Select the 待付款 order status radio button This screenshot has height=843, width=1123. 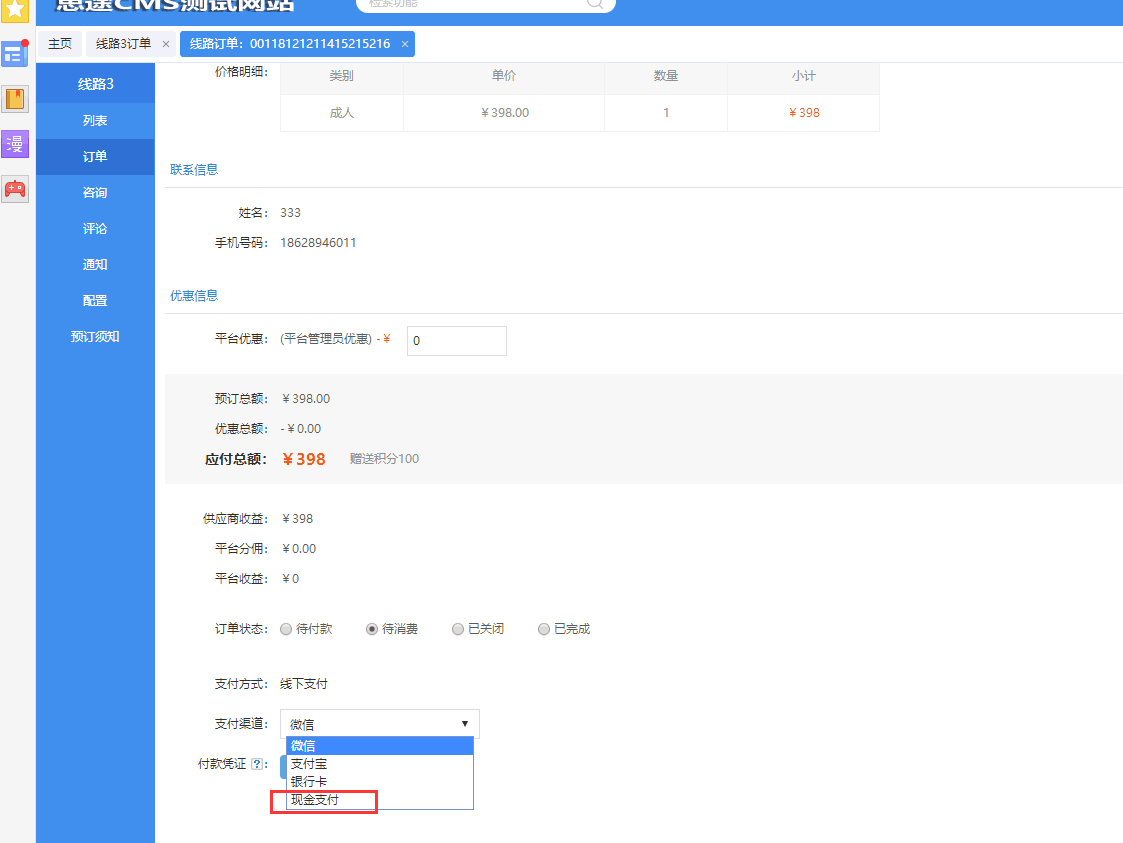[x=286, y=628]
